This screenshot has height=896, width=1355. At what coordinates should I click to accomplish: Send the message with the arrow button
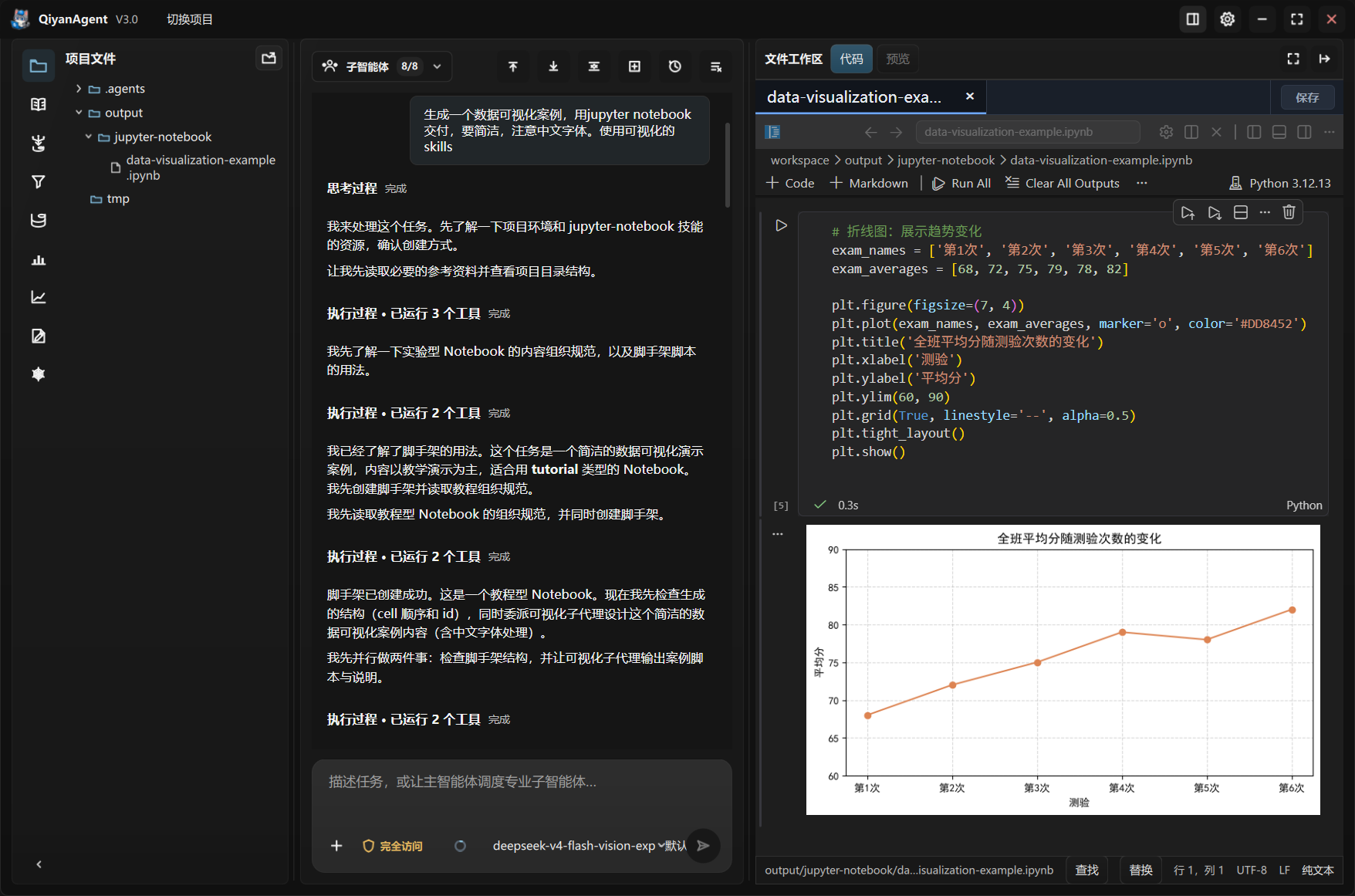point(703,846)
